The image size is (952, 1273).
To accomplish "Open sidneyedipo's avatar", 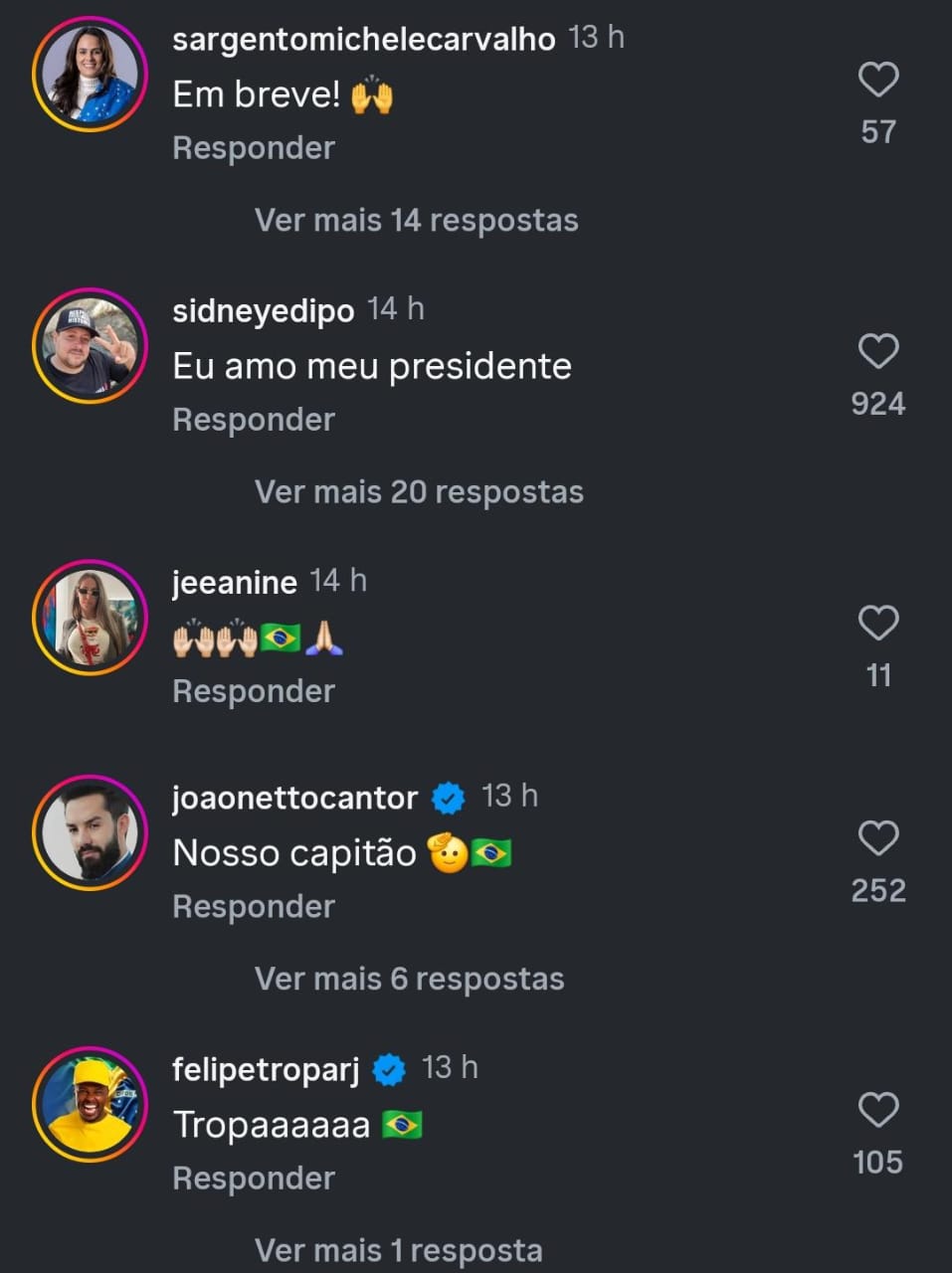I will (90, 346).
